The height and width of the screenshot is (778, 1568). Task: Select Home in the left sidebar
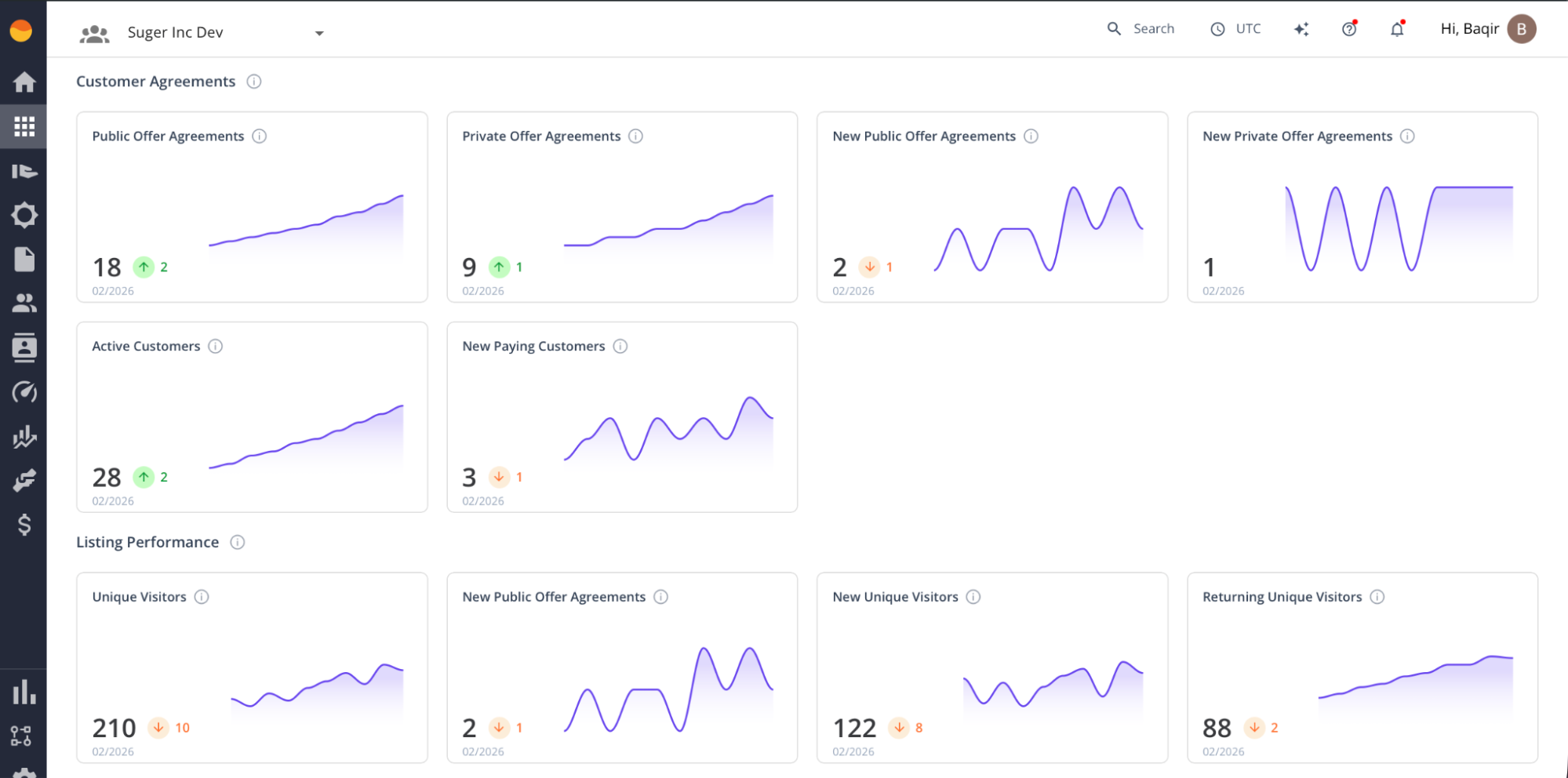[x=24, y=82]
